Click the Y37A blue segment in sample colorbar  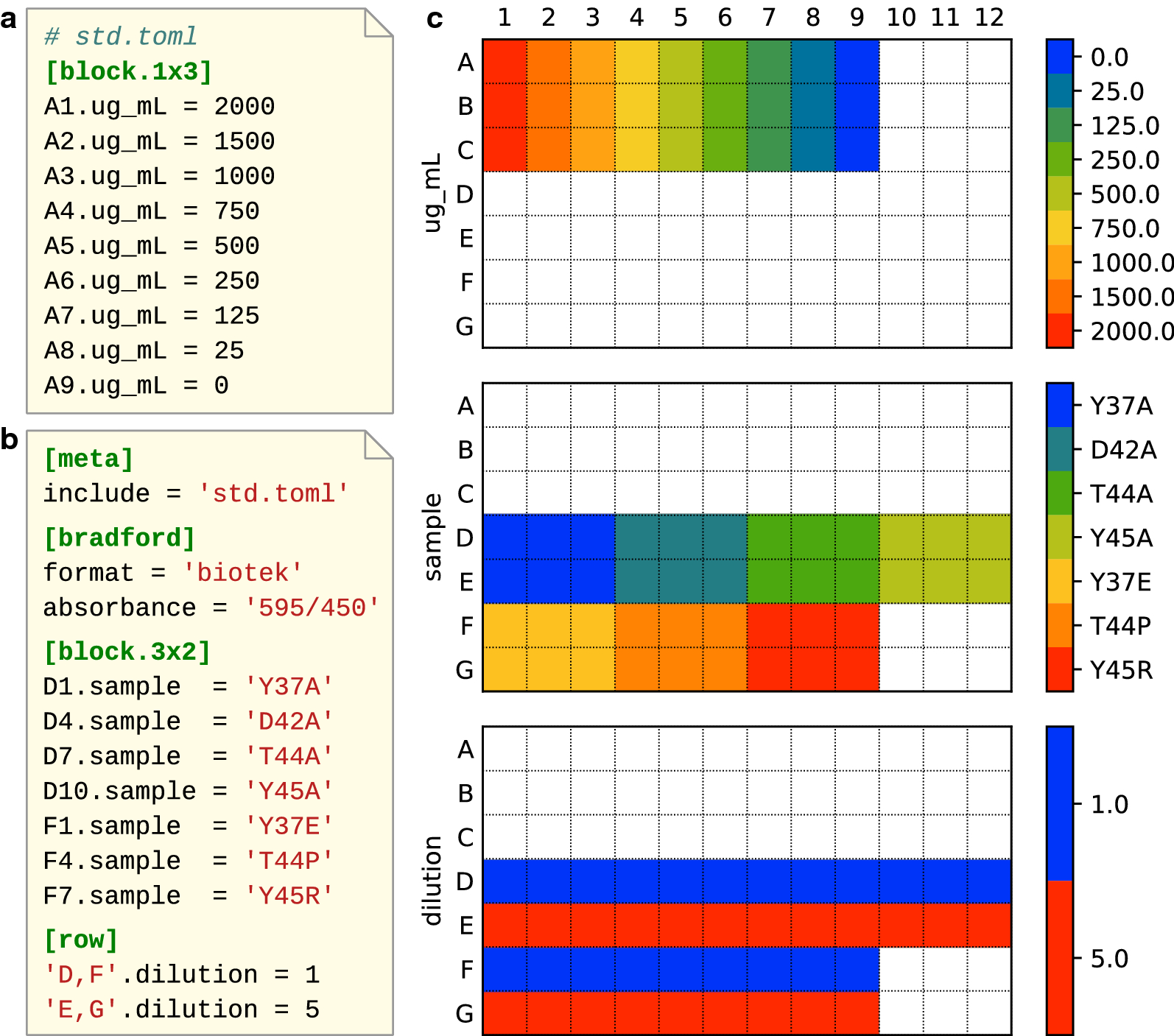(1060, 405)
